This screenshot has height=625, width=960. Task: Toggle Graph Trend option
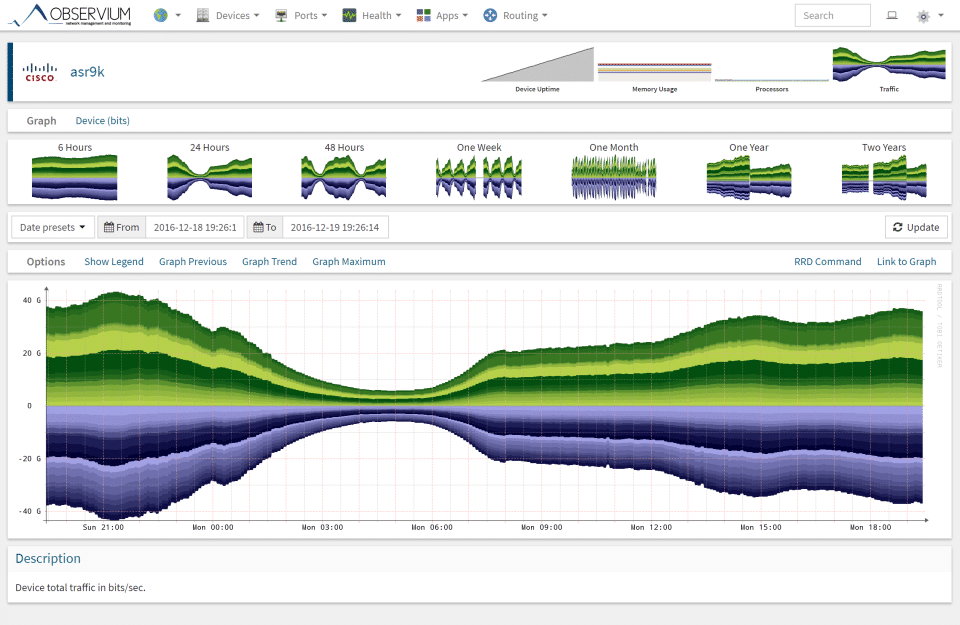[x=269, y=261]
